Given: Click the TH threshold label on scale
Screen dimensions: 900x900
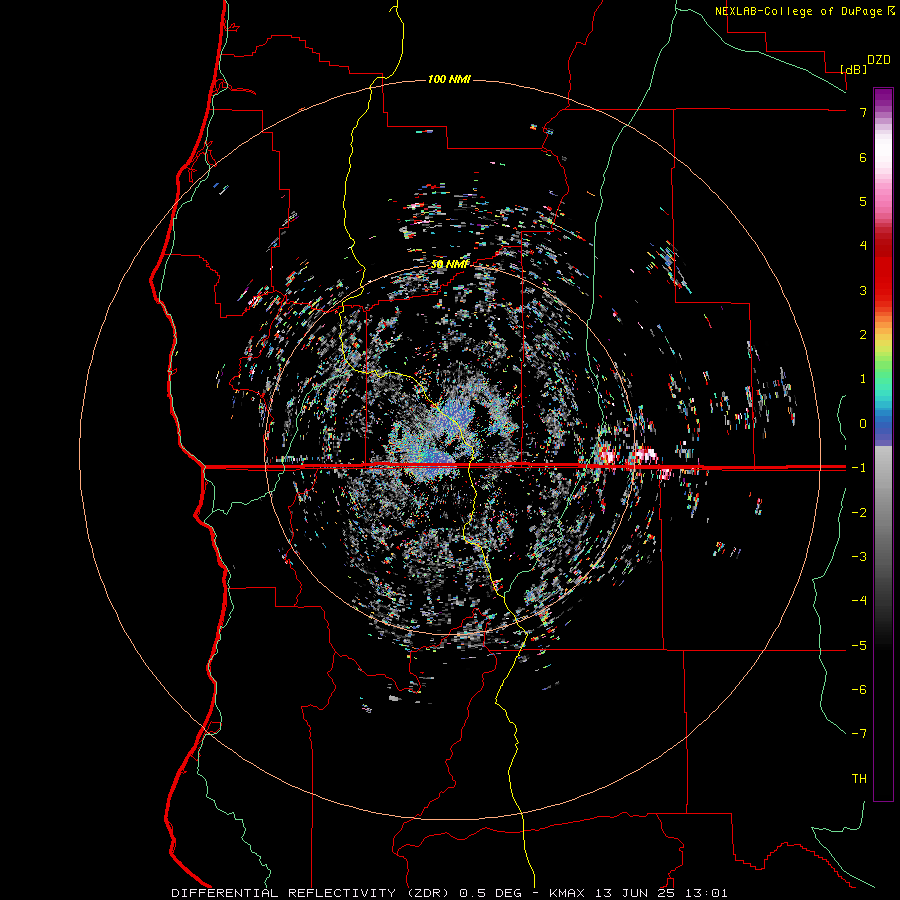Looking at the screenshot, I should point(859,779).
